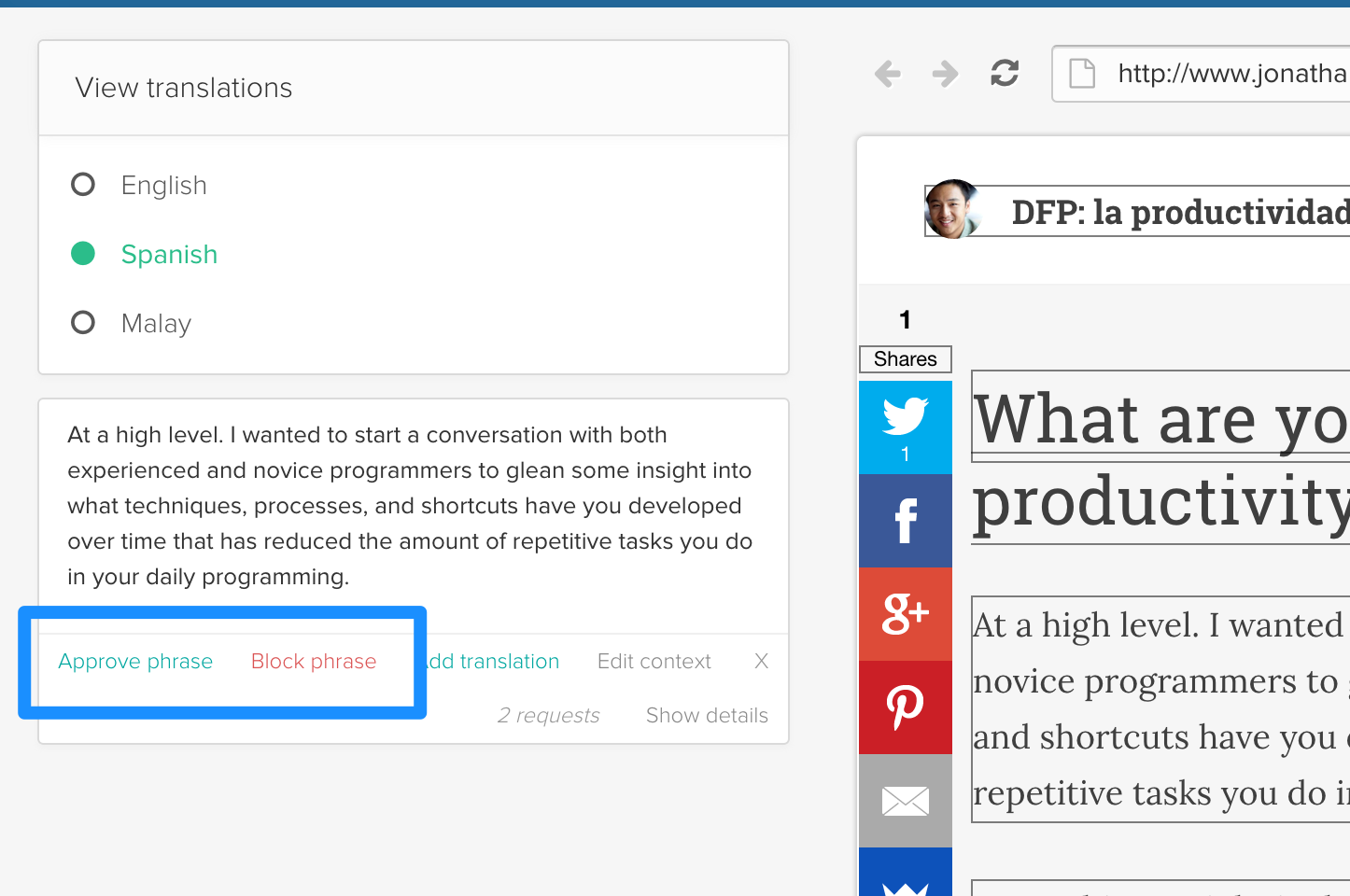Click the Shares count box
1350x896 pixels.
point(906,359)
